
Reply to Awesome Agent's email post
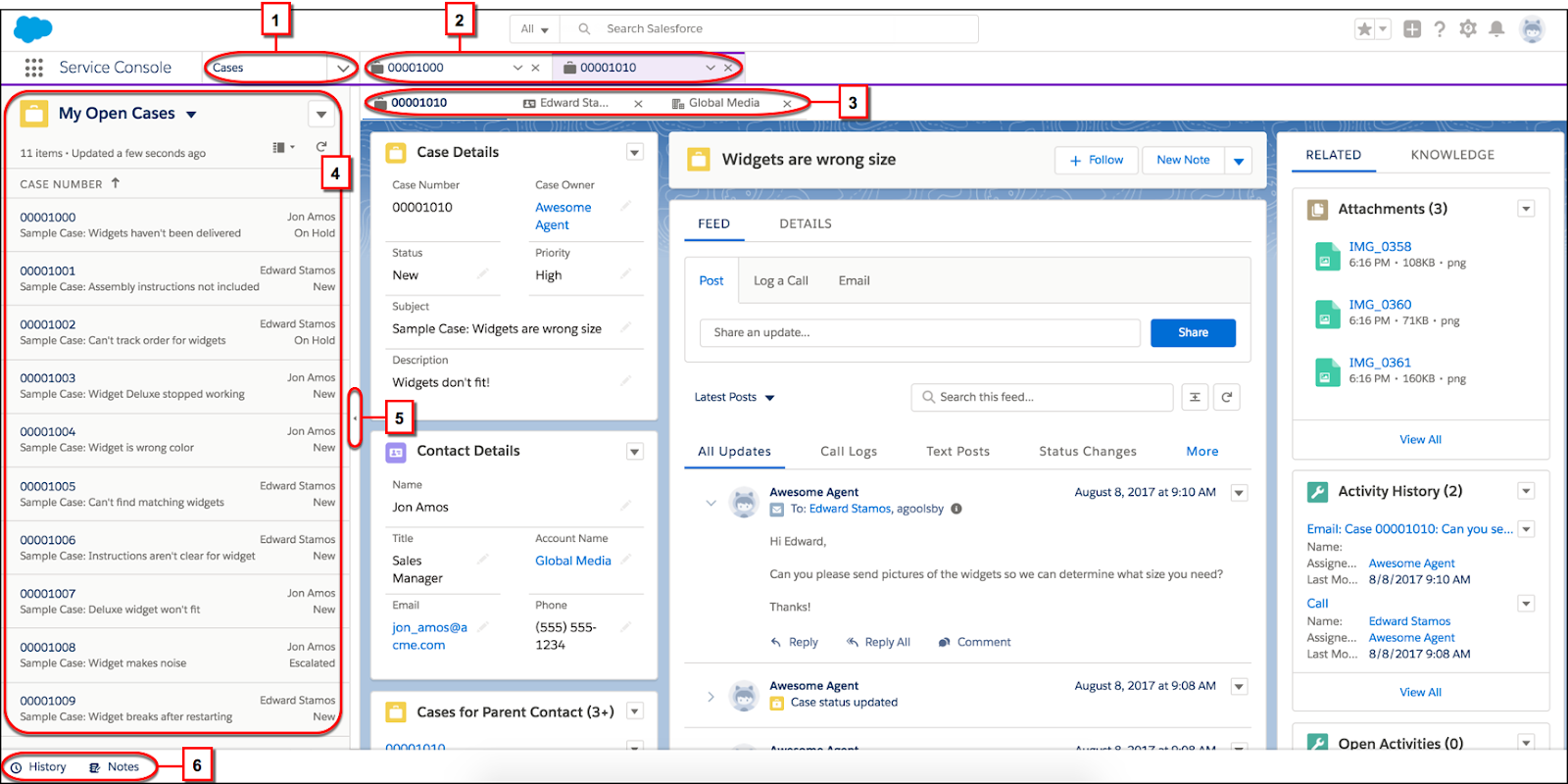pyautogui.click(x=795, y=642)
